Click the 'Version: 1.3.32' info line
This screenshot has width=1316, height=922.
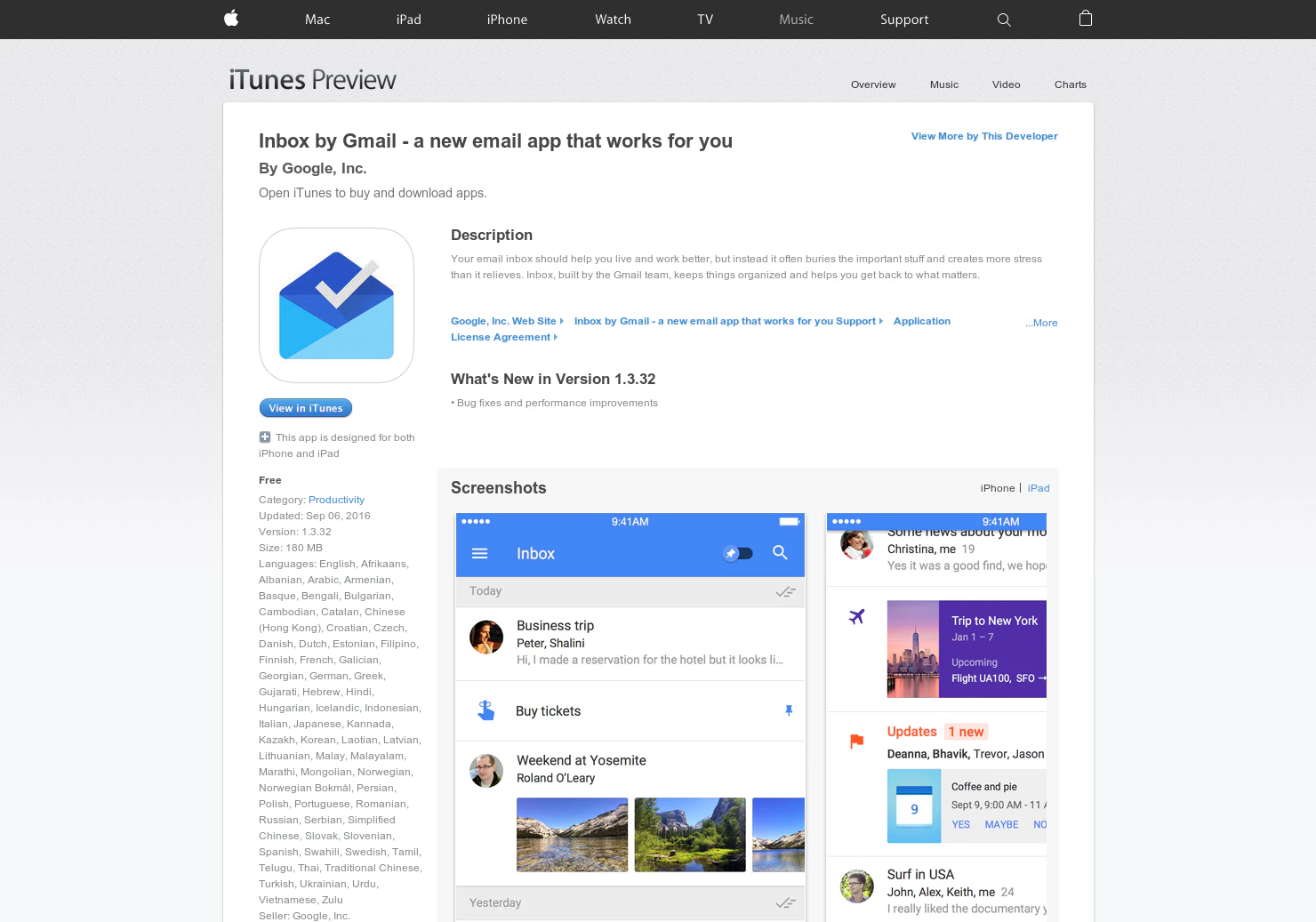pos(295,532)
